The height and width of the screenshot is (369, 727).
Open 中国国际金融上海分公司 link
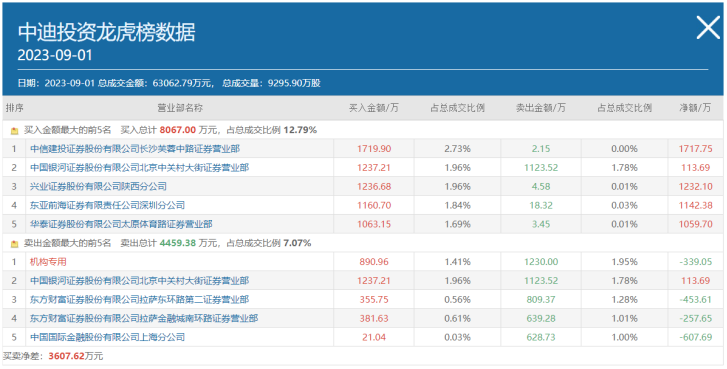pyautogui.click(x=108, y=337)
